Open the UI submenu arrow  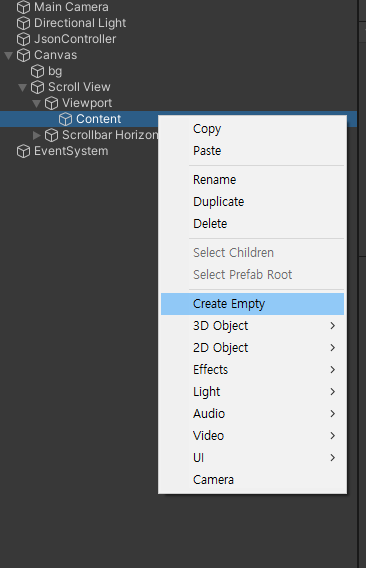click(x=333, y=458)
